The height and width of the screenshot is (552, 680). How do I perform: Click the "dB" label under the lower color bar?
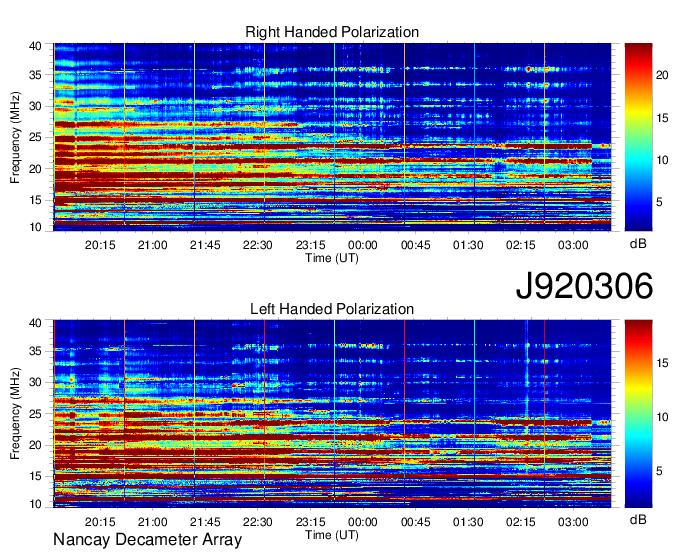pos(638,519)
